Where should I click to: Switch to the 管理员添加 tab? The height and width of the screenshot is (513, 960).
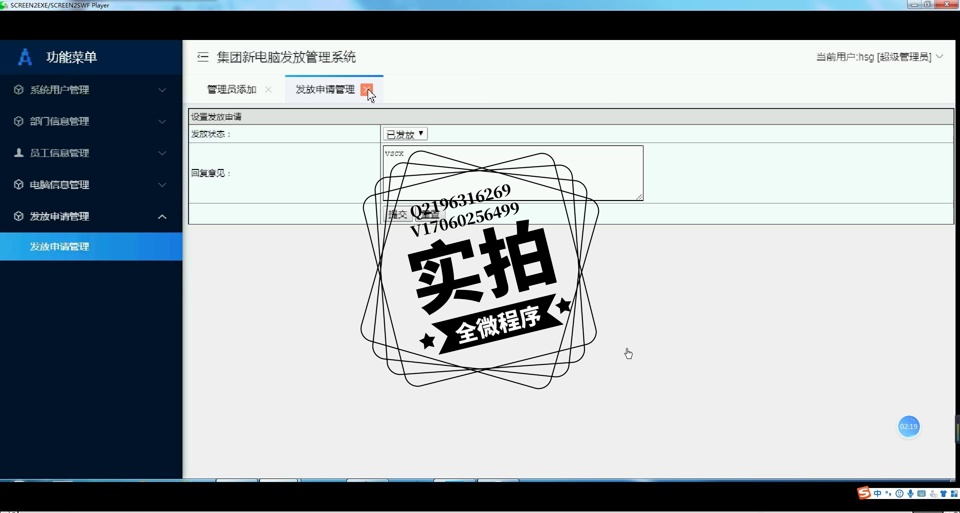pyautogui.click(x=231, y=90)
